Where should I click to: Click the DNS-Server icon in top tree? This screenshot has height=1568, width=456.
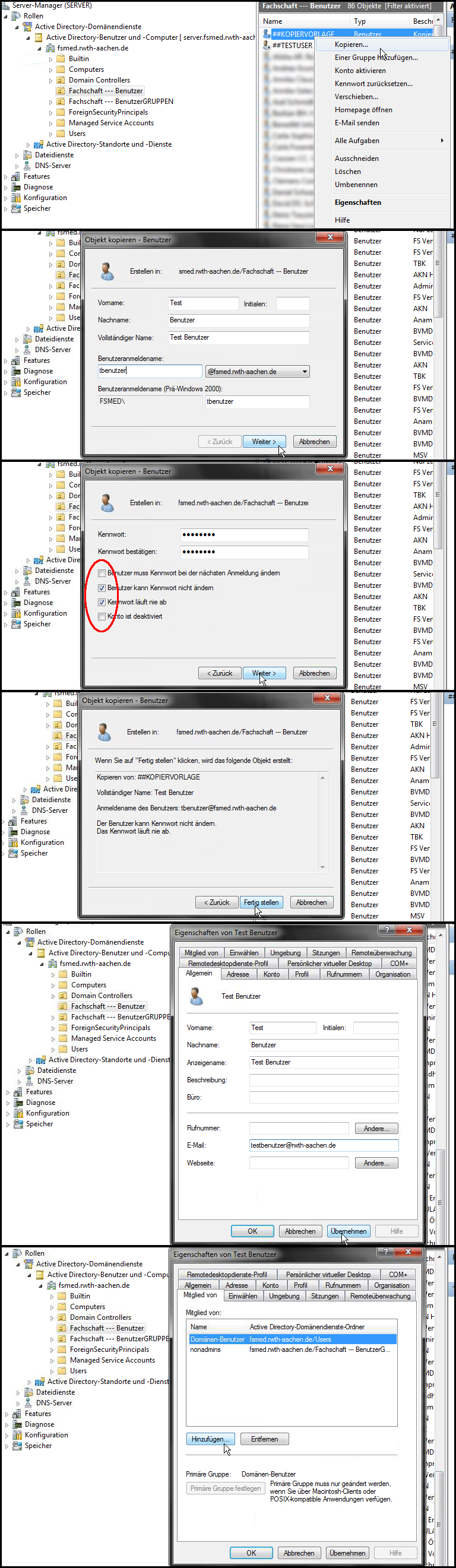(x=27, y=166)
